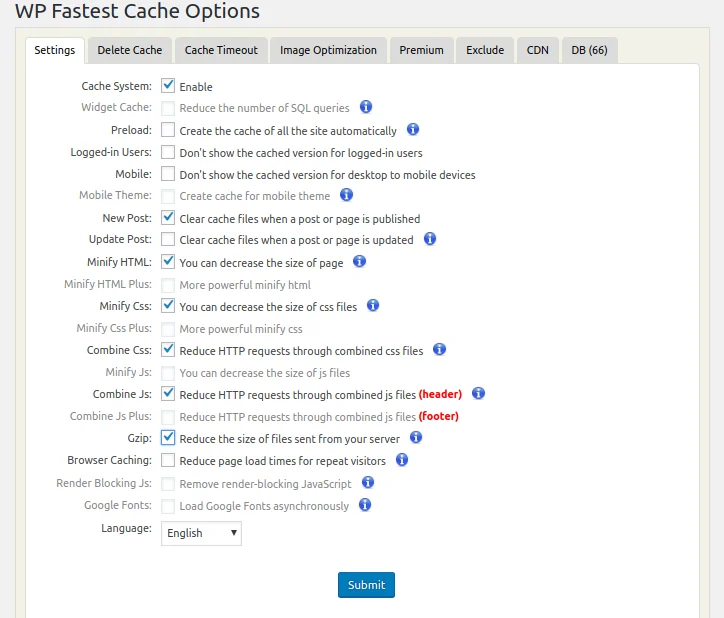Click 'You can decrease the size of page'

261,263
